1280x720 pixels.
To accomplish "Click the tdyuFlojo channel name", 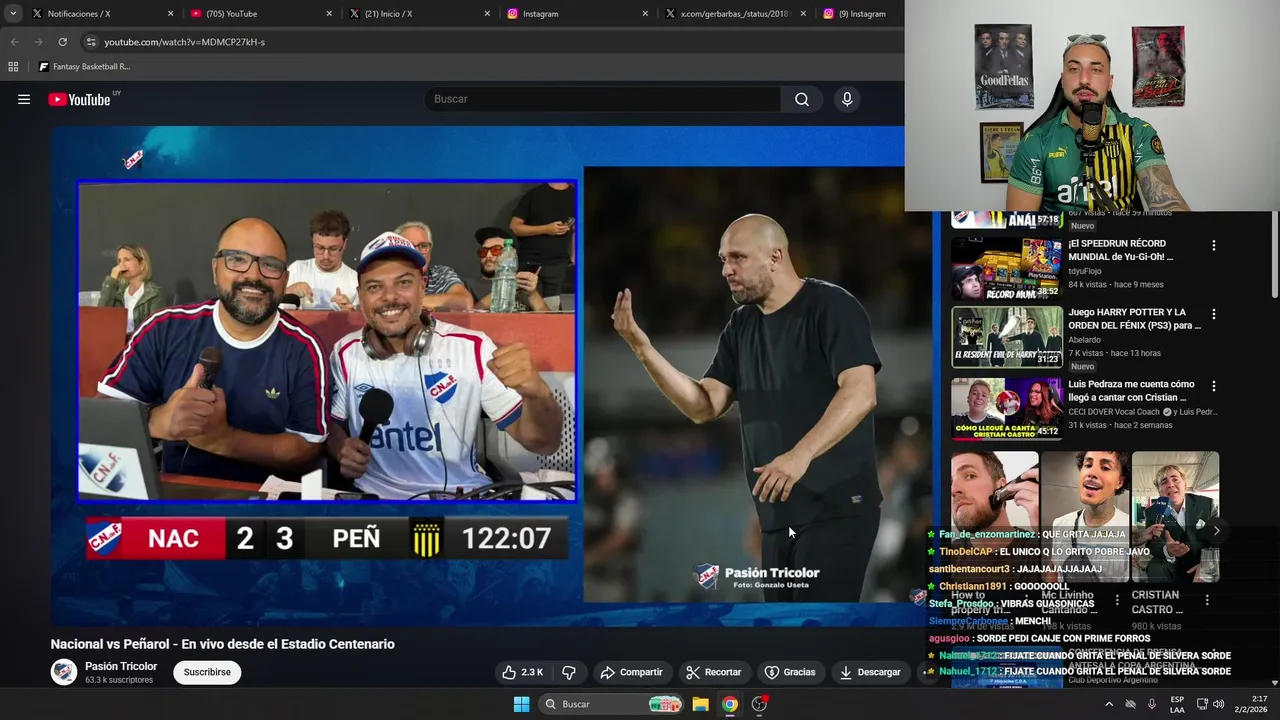I will click(1084, 271).
